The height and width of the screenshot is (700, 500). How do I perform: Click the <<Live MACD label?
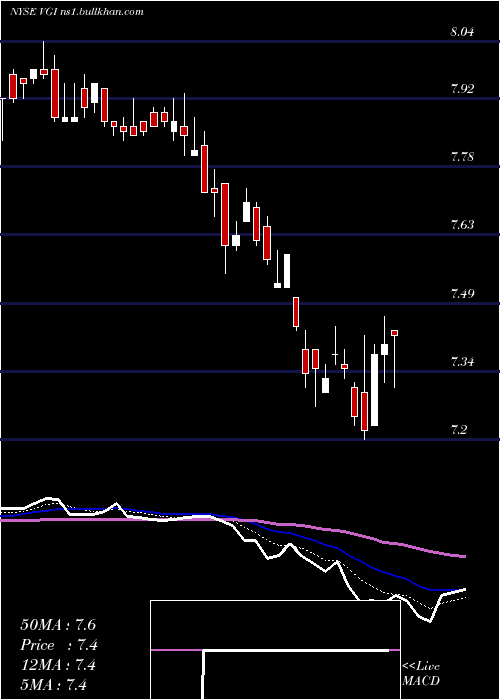421,674
